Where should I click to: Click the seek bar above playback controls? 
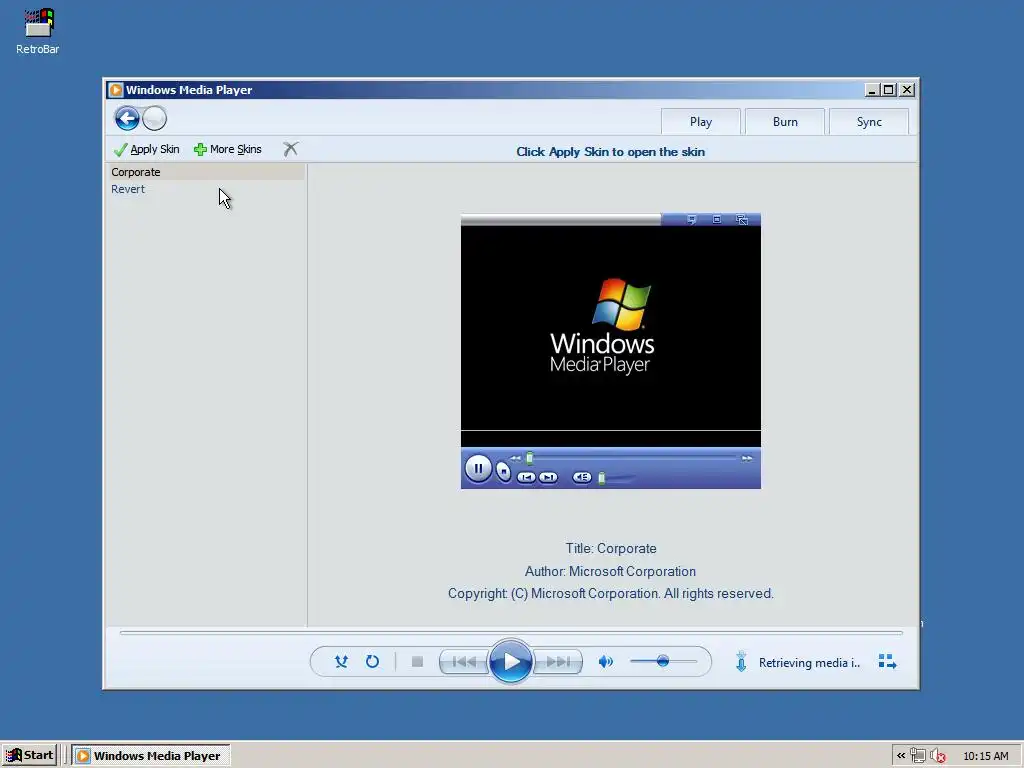511,633
